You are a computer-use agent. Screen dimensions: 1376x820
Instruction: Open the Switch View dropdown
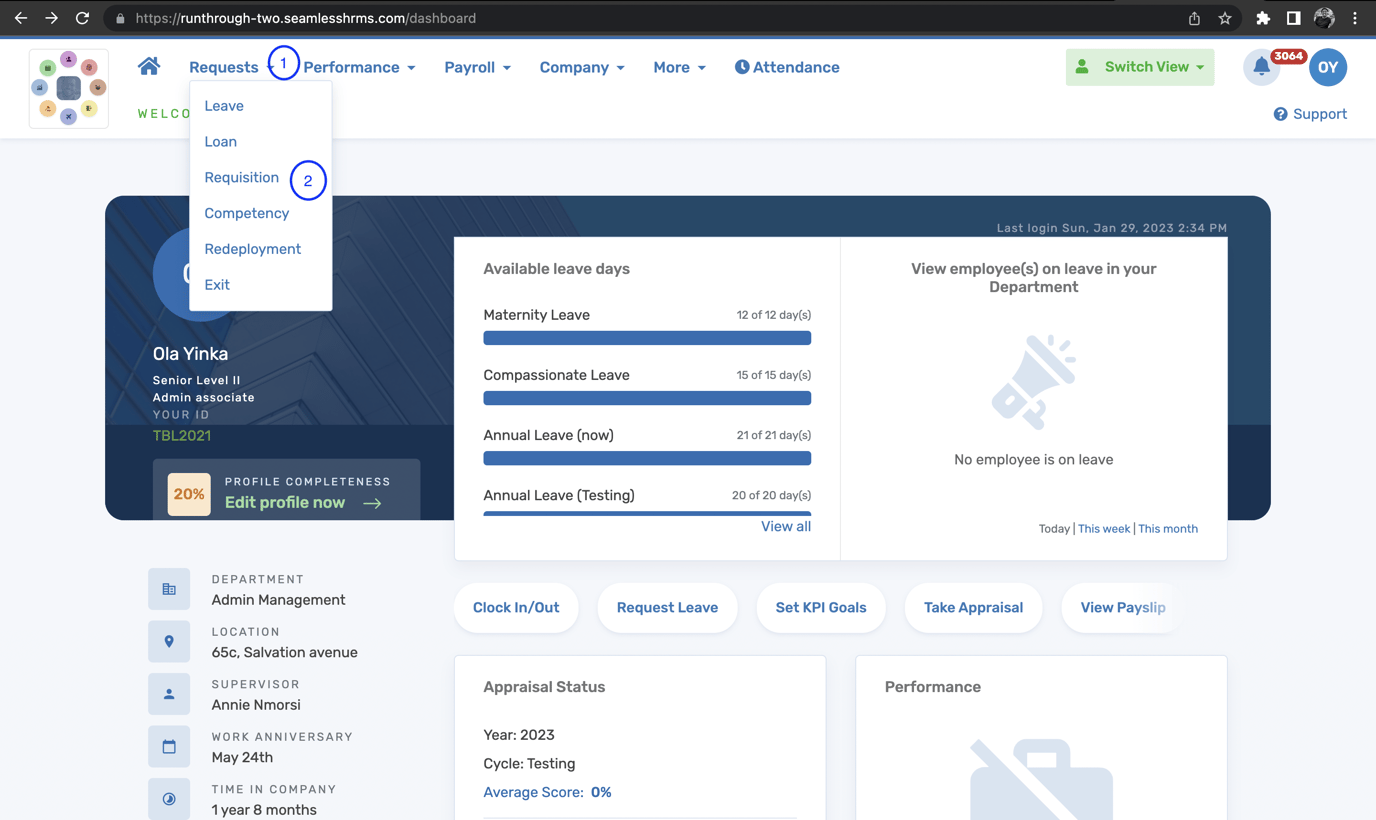1139,67
